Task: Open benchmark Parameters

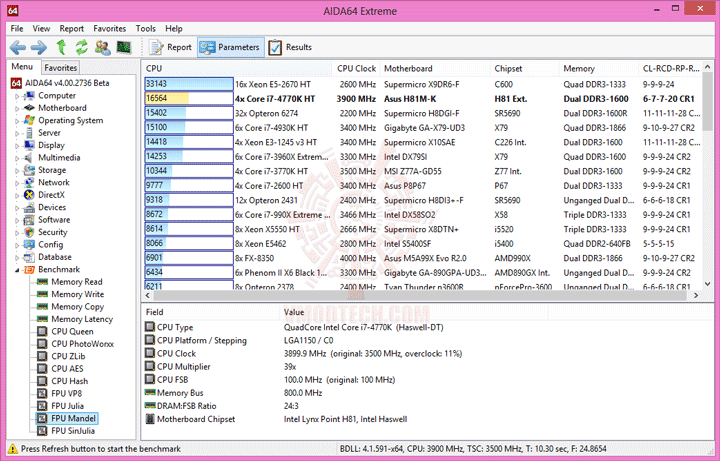Action: (x=231, y=47)
